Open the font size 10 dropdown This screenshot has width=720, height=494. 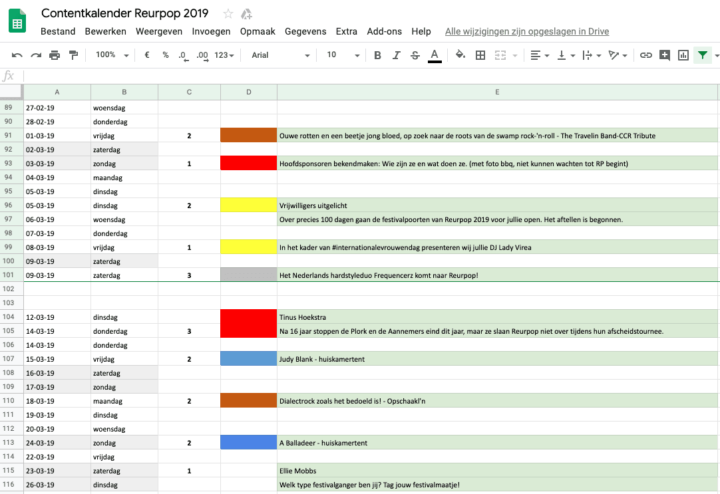pyautogui.click(x=343, y=55)
